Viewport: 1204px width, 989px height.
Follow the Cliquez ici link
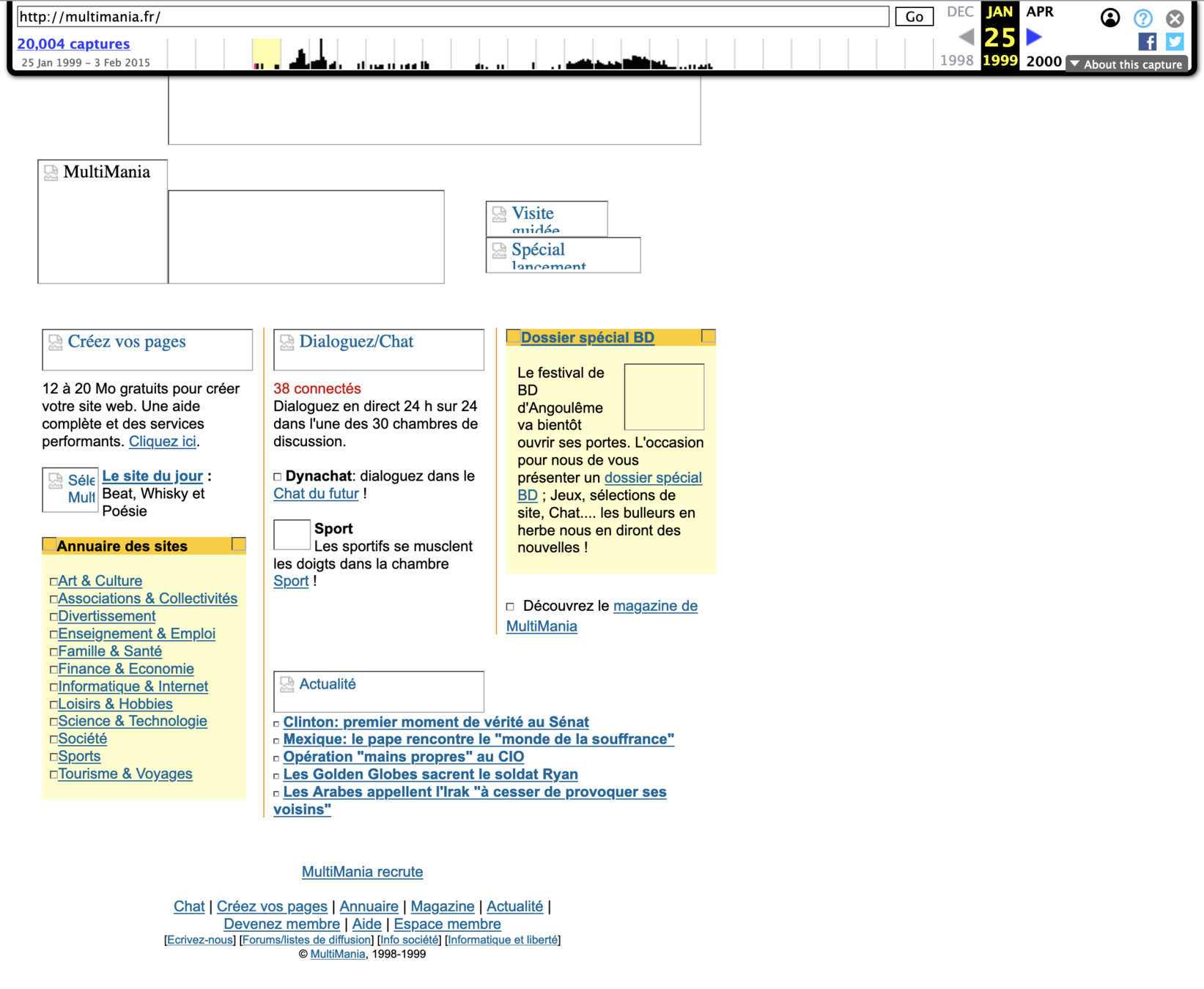coord(163,442)
